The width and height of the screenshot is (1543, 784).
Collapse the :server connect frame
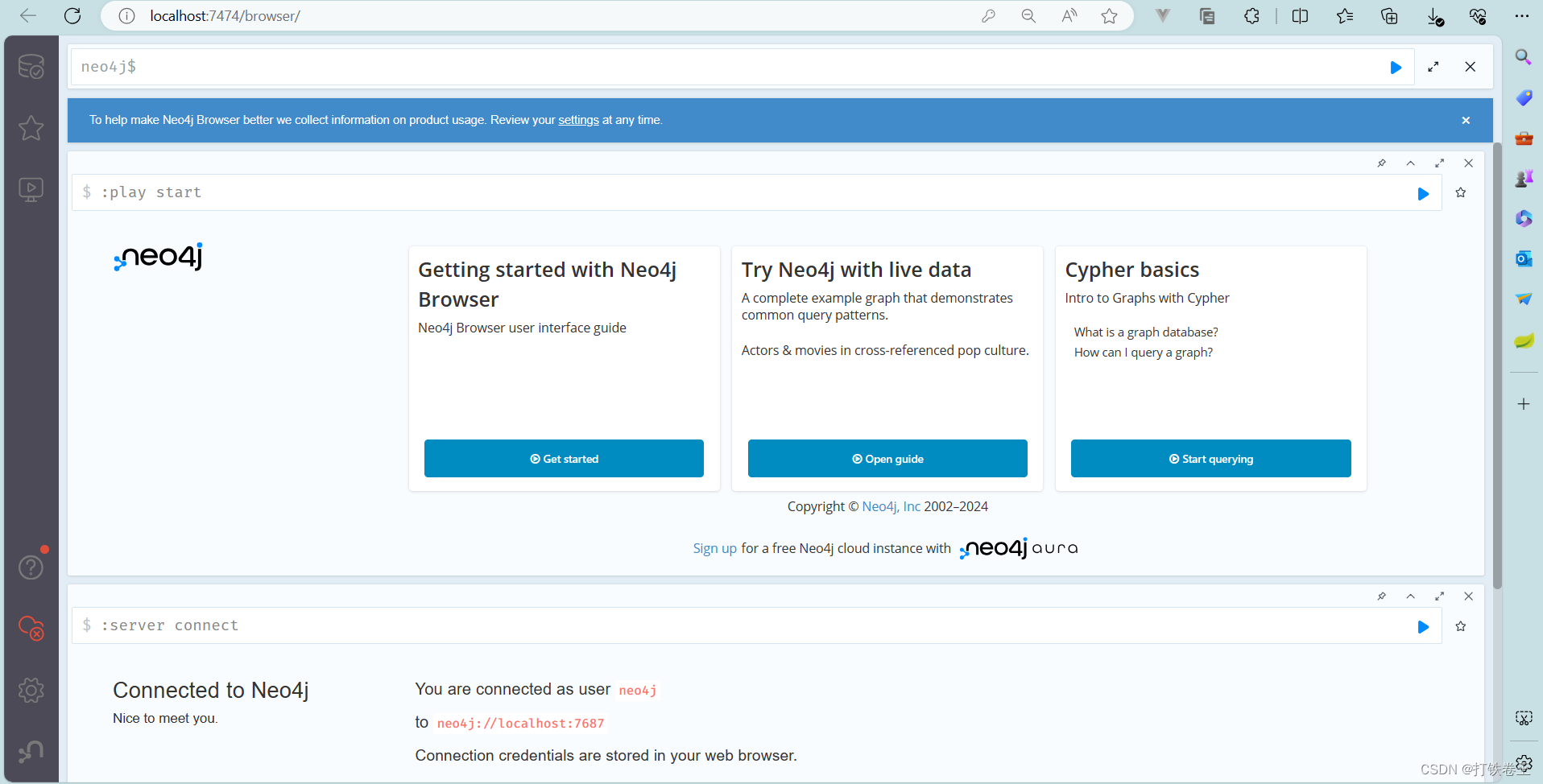1411,596
